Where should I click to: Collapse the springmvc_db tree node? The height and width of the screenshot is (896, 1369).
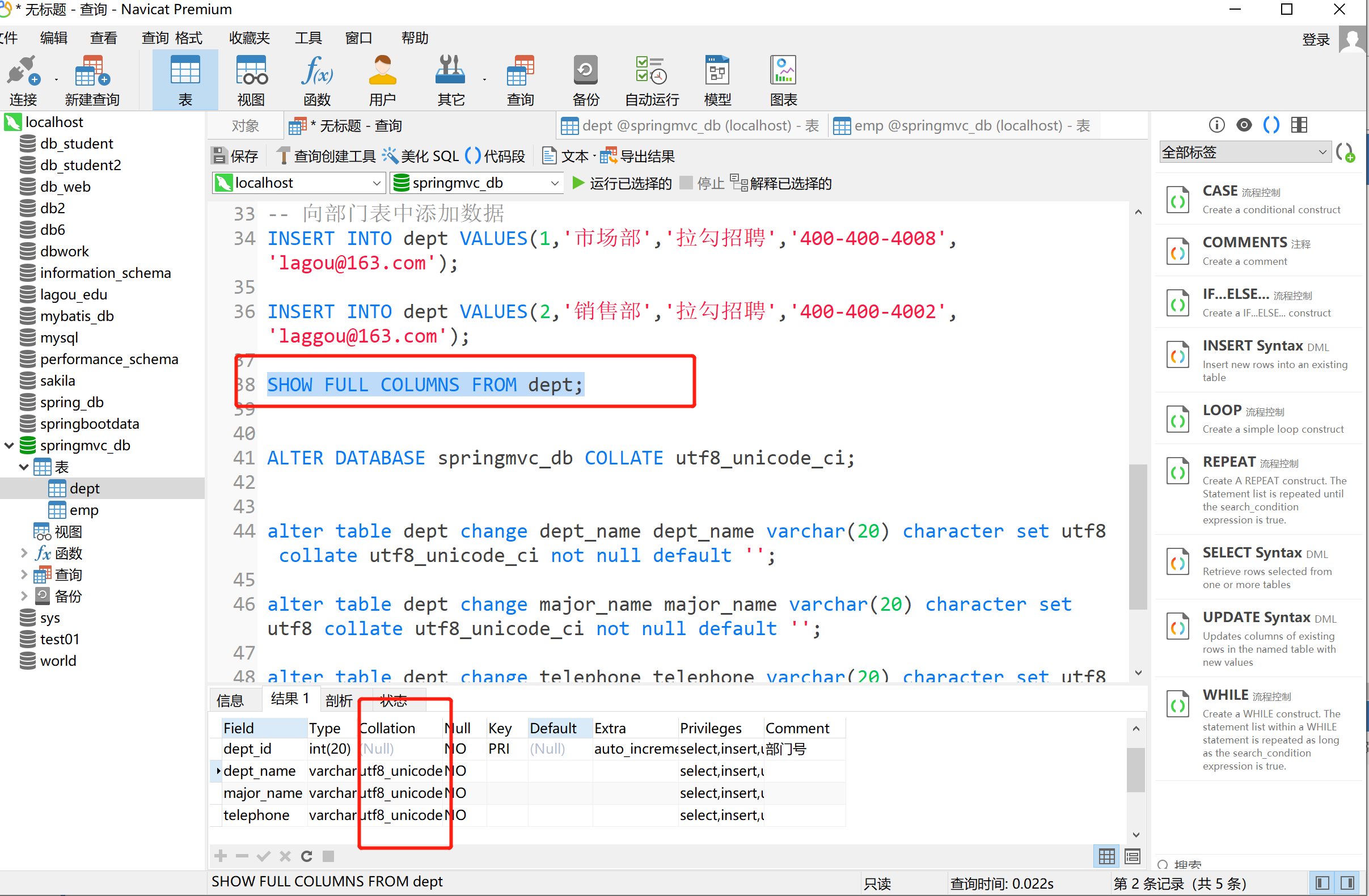tap(9, 445)
